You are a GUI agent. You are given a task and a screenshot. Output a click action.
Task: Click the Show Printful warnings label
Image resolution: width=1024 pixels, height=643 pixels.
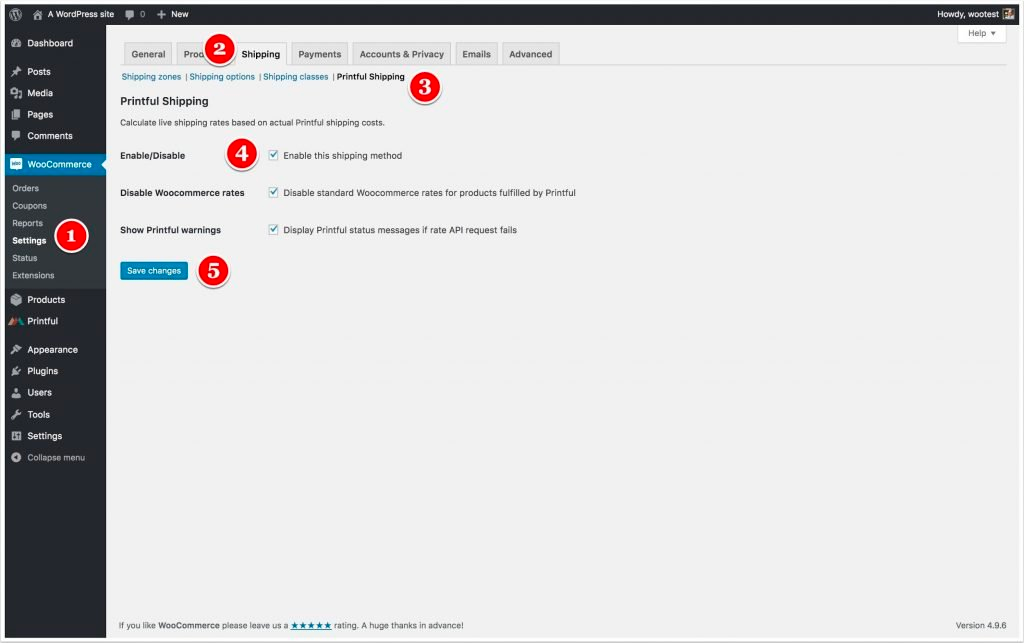point(170,230)
